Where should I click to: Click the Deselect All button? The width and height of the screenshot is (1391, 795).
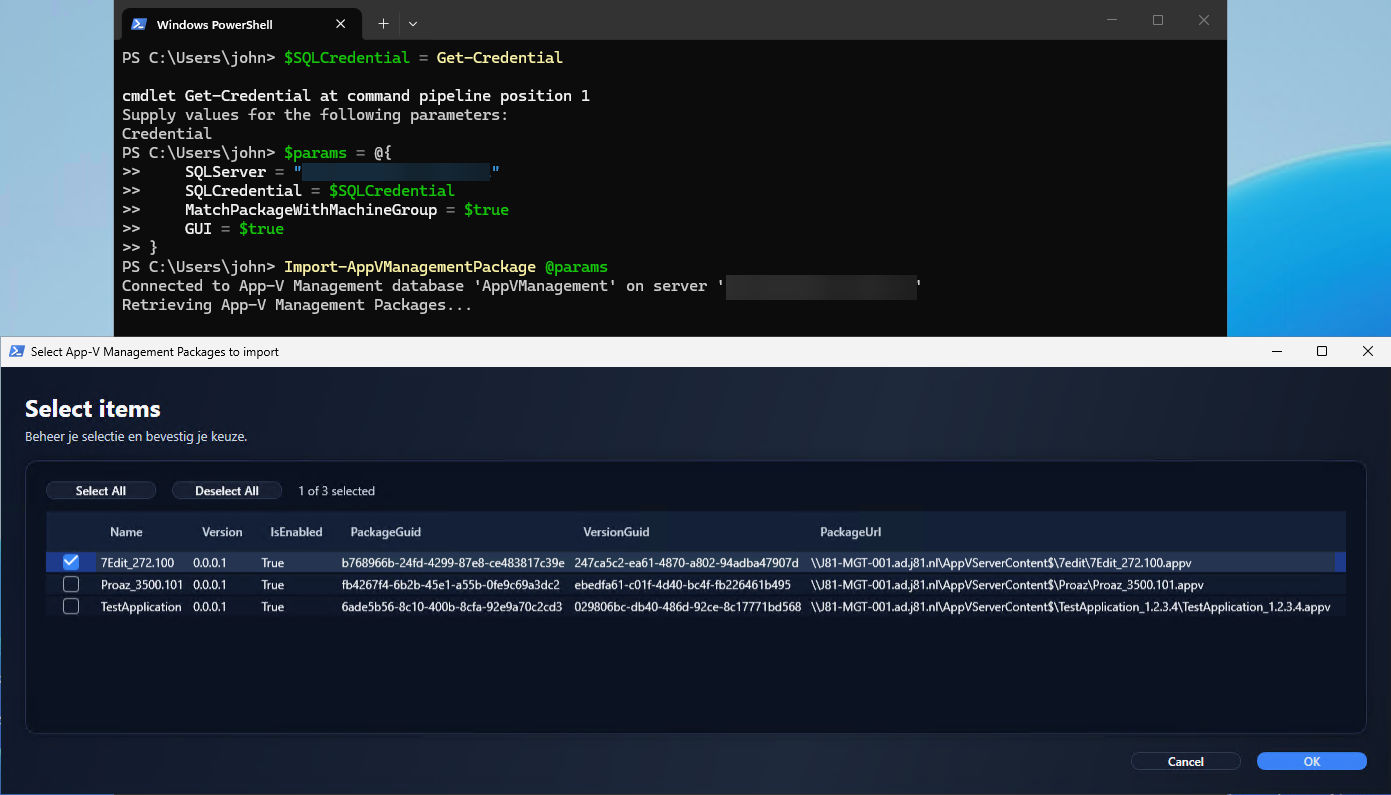227,490
